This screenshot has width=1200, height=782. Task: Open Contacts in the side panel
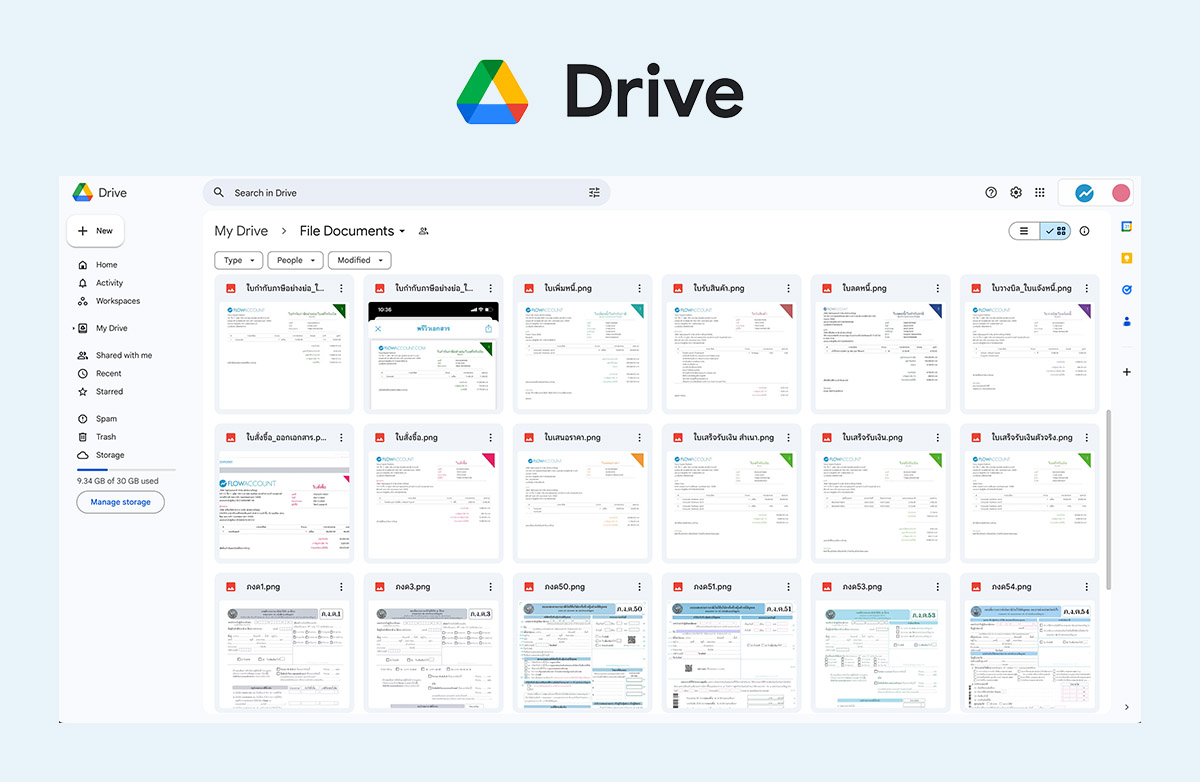click(x=1126, y=322)
